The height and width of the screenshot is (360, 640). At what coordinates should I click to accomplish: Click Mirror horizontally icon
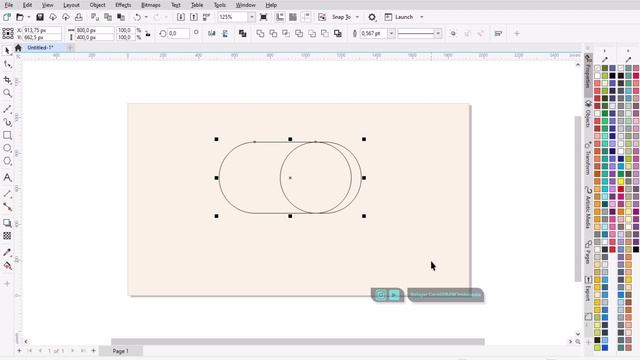coord(211,33)
